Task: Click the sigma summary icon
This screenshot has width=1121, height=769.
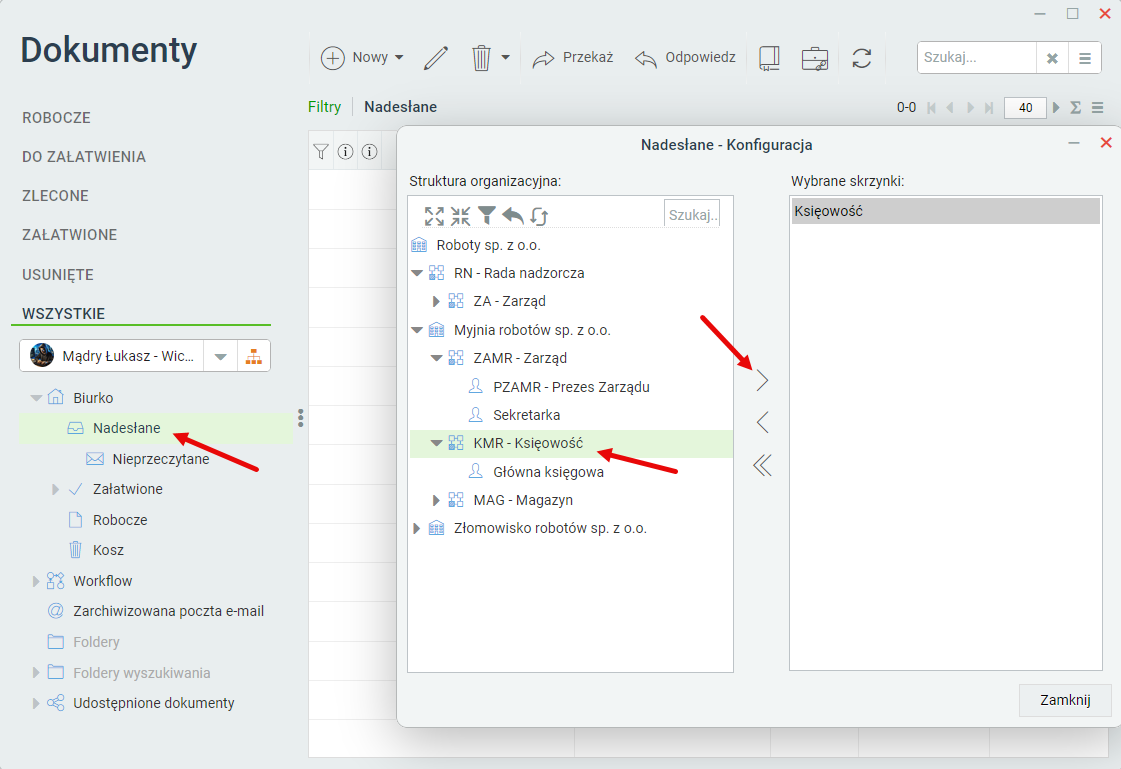Action: coord(1075,108)
